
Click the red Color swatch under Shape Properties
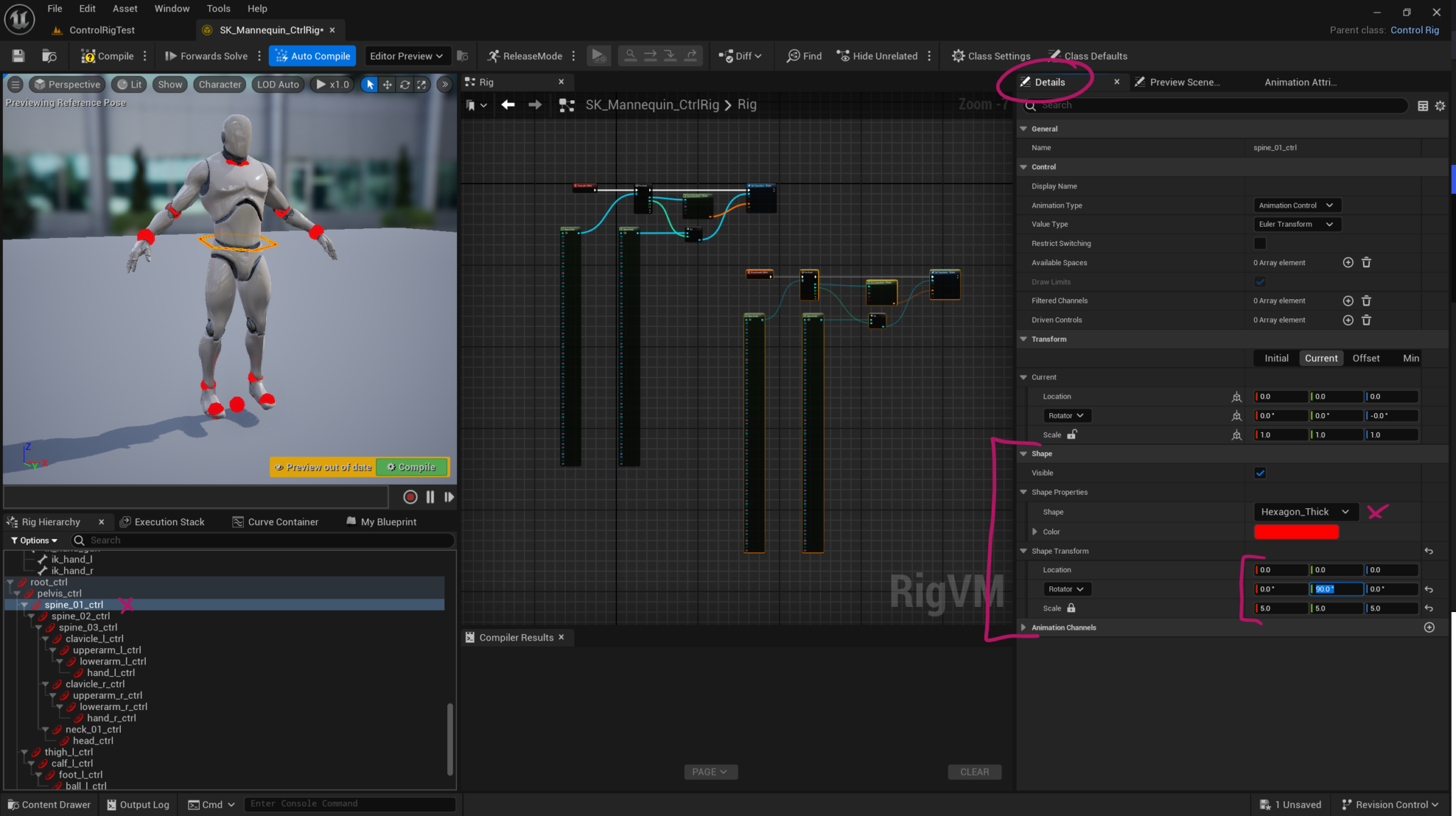point(1295,531)
